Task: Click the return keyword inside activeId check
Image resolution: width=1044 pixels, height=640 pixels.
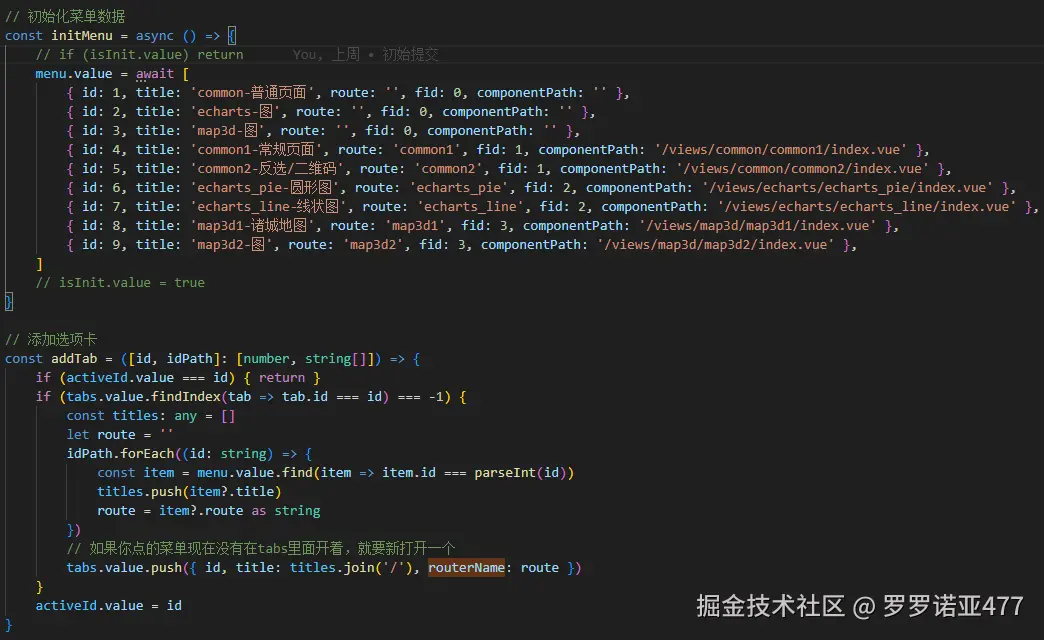Action: point(282,377)
